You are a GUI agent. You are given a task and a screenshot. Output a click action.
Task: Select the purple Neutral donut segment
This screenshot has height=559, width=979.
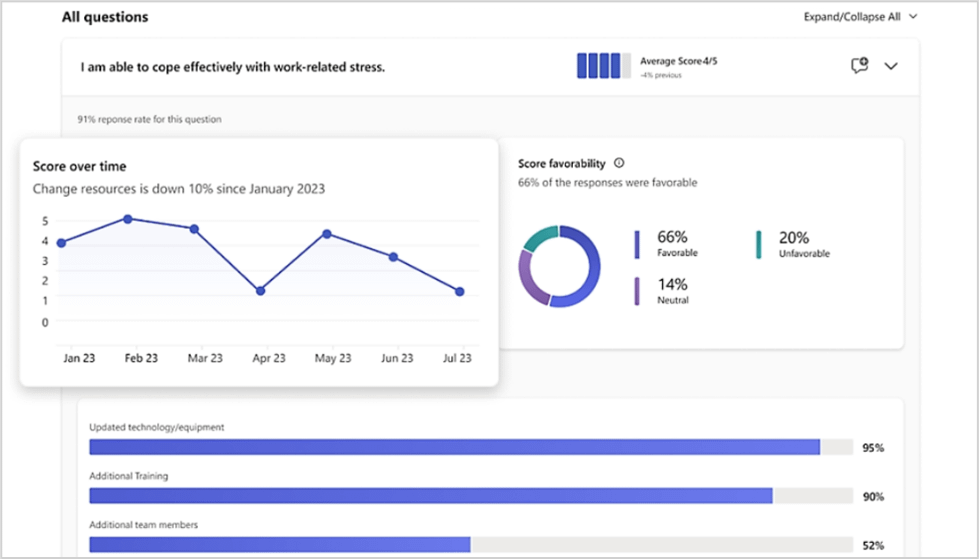point(530,278)
